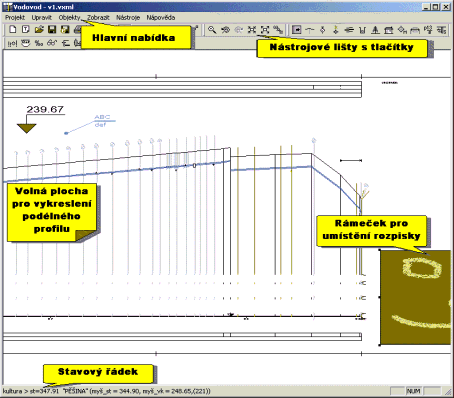Click the document with T template icon

[26, 29]
